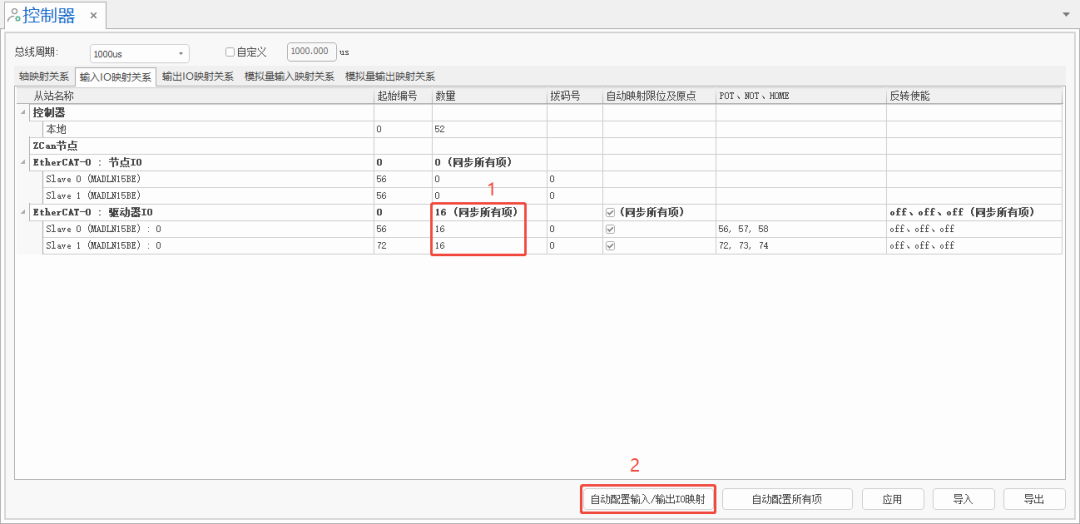Click the 自动配置输入/输出IO映射 button
This screenshot has height=524, width=1080.
pyautogui.click(x=647, y=499)
